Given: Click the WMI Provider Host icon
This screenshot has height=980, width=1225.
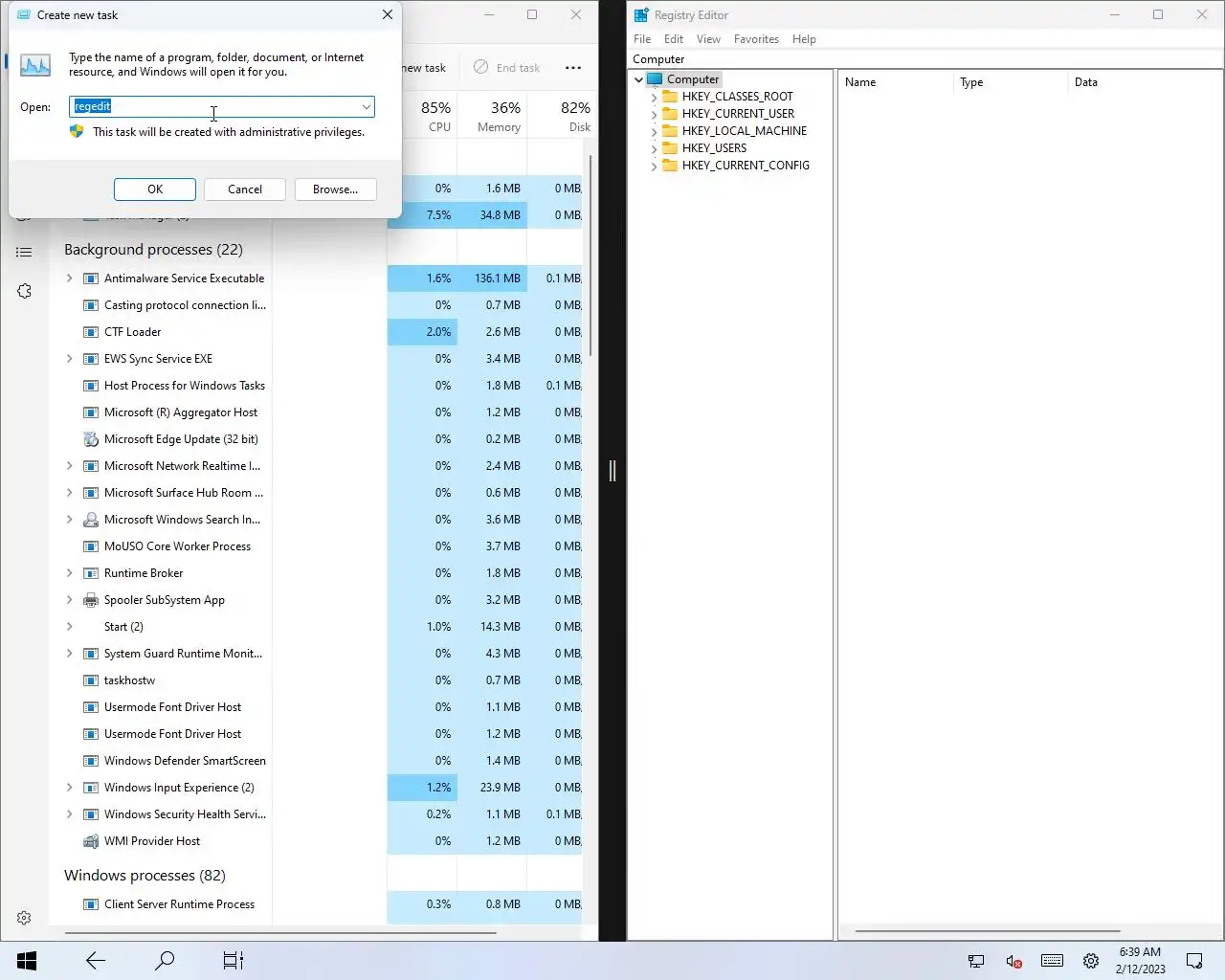Looking at the screenshot, I should [91, 841].
